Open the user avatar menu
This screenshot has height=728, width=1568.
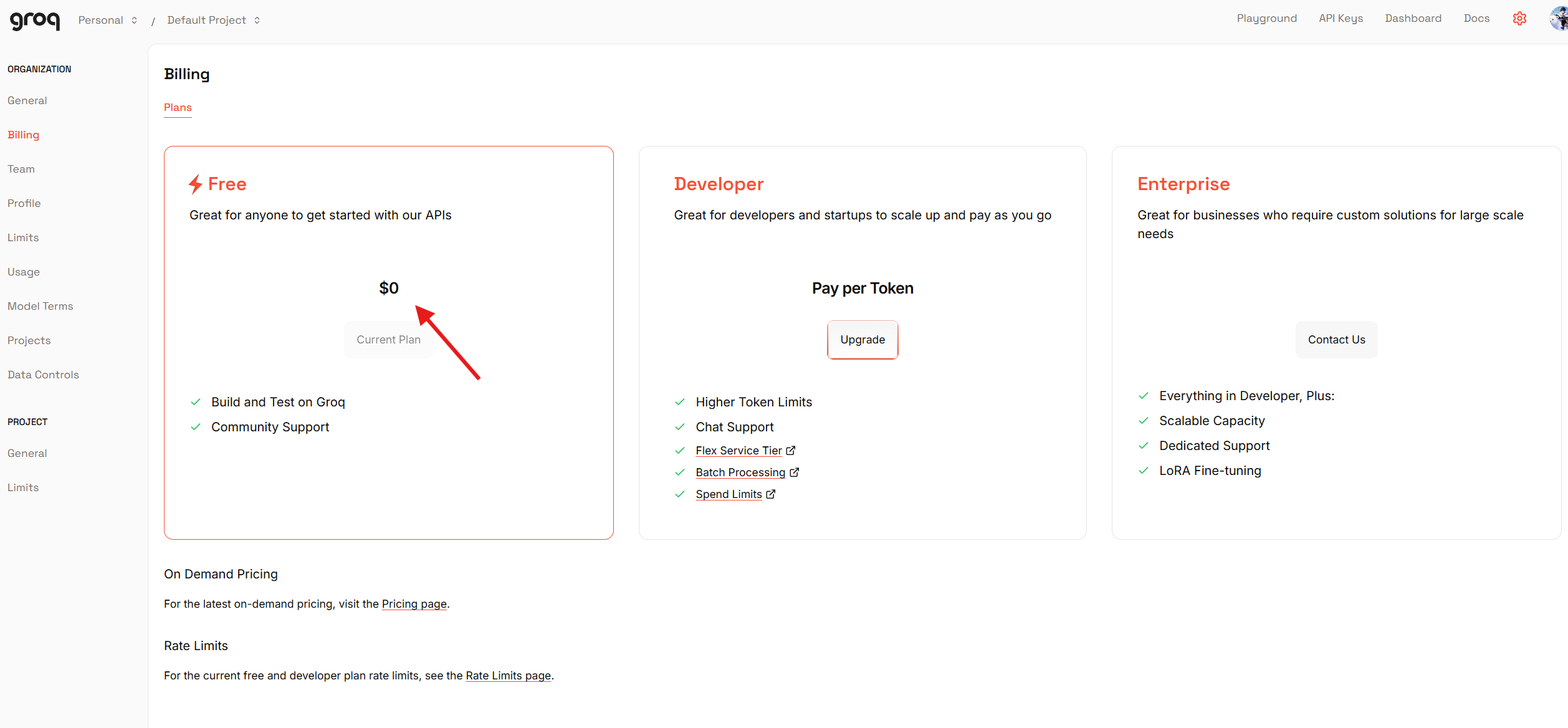click(x=1559, y=19)
